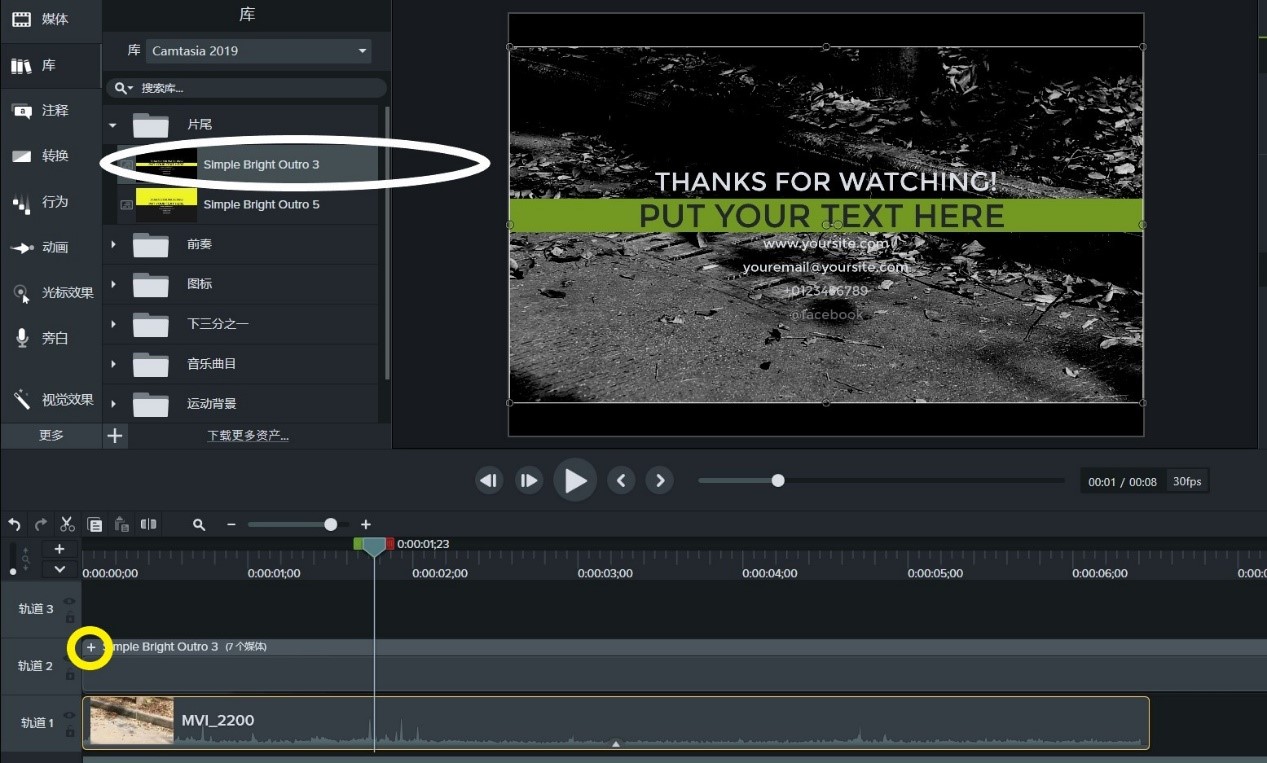Click the Undo arrow in timeline toolbar
The width and height of the screenshot is (1267, 763).
coord(14,524)
